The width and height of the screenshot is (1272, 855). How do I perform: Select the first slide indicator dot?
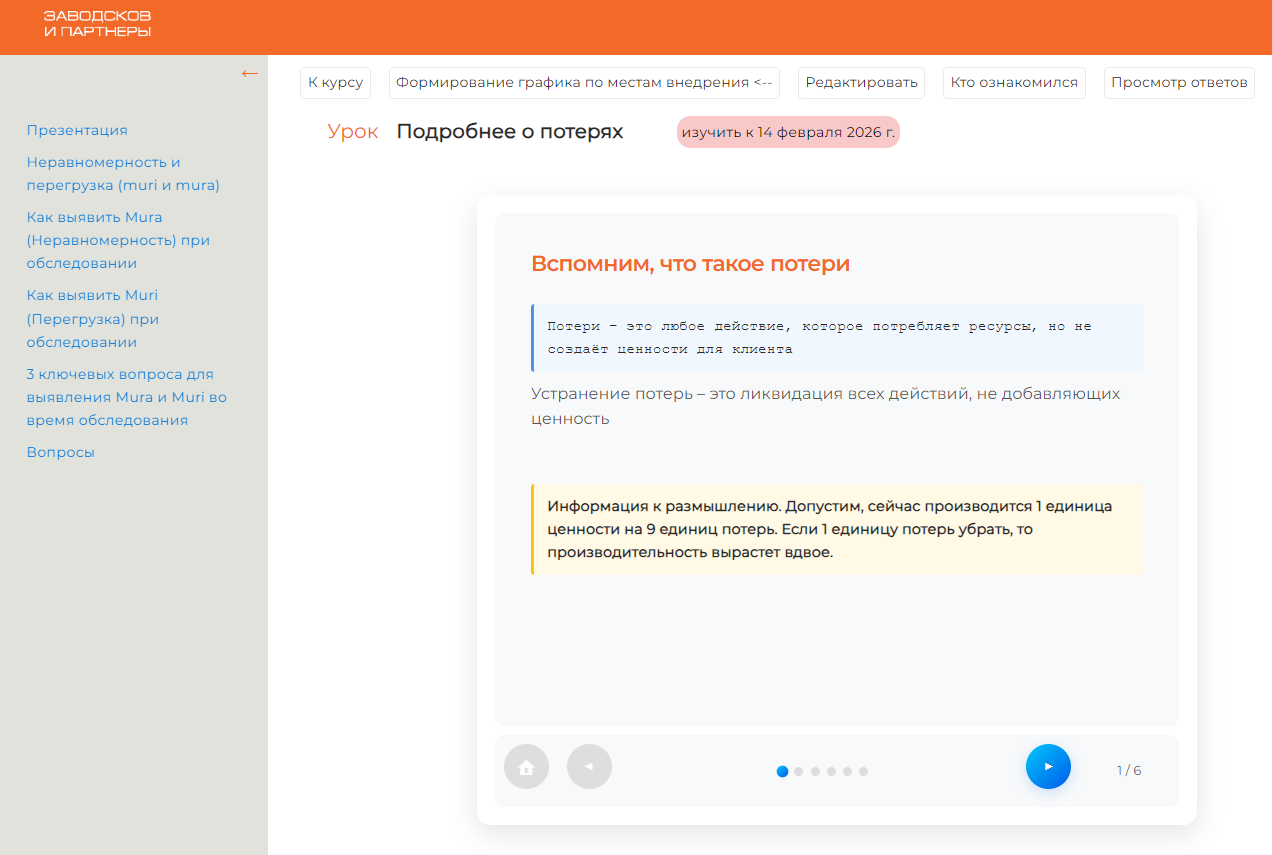783,771
